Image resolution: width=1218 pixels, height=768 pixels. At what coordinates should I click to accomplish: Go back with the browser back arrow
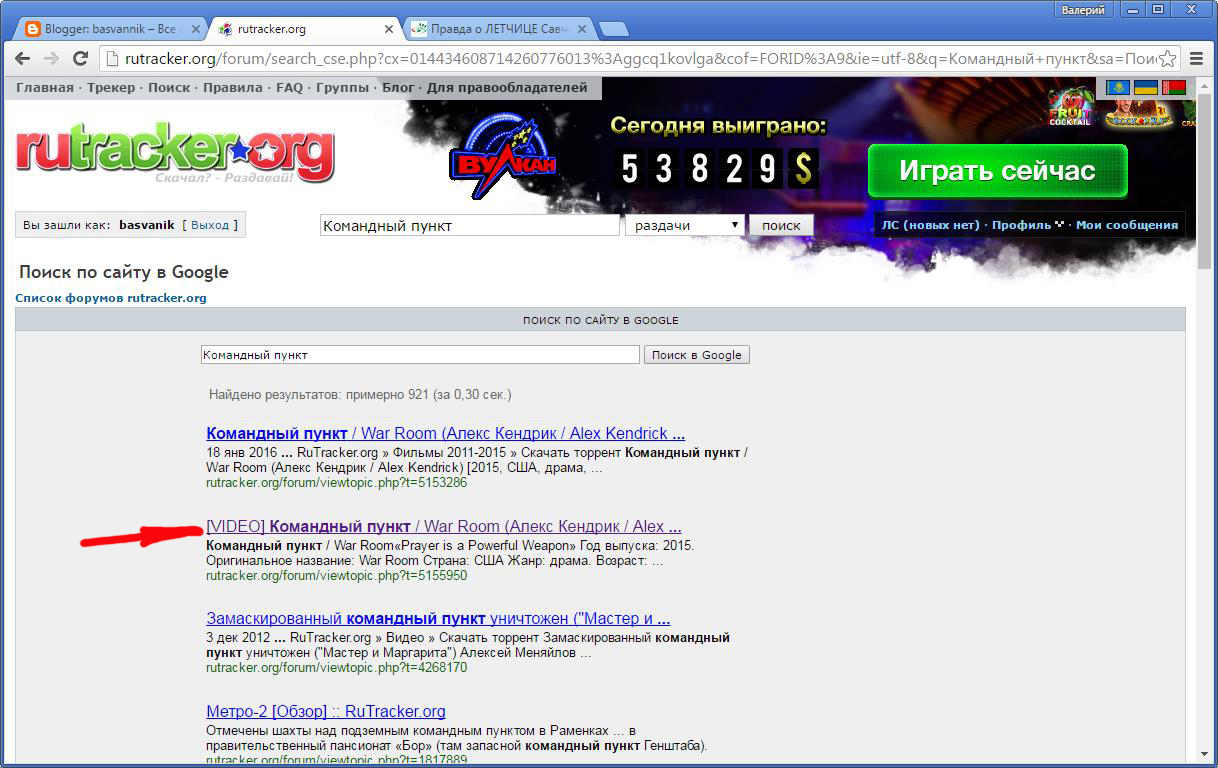point(22,58)
